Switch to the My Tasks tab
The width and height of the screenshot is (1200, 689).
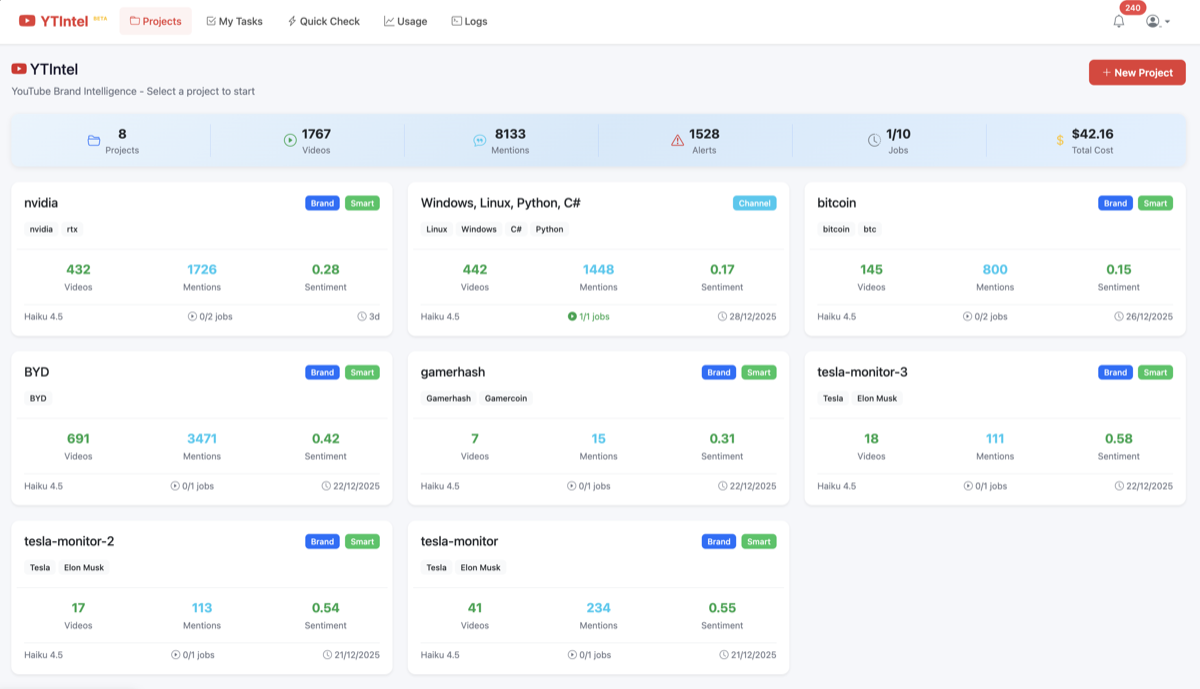pyautogui.click(x=234, y=20)
